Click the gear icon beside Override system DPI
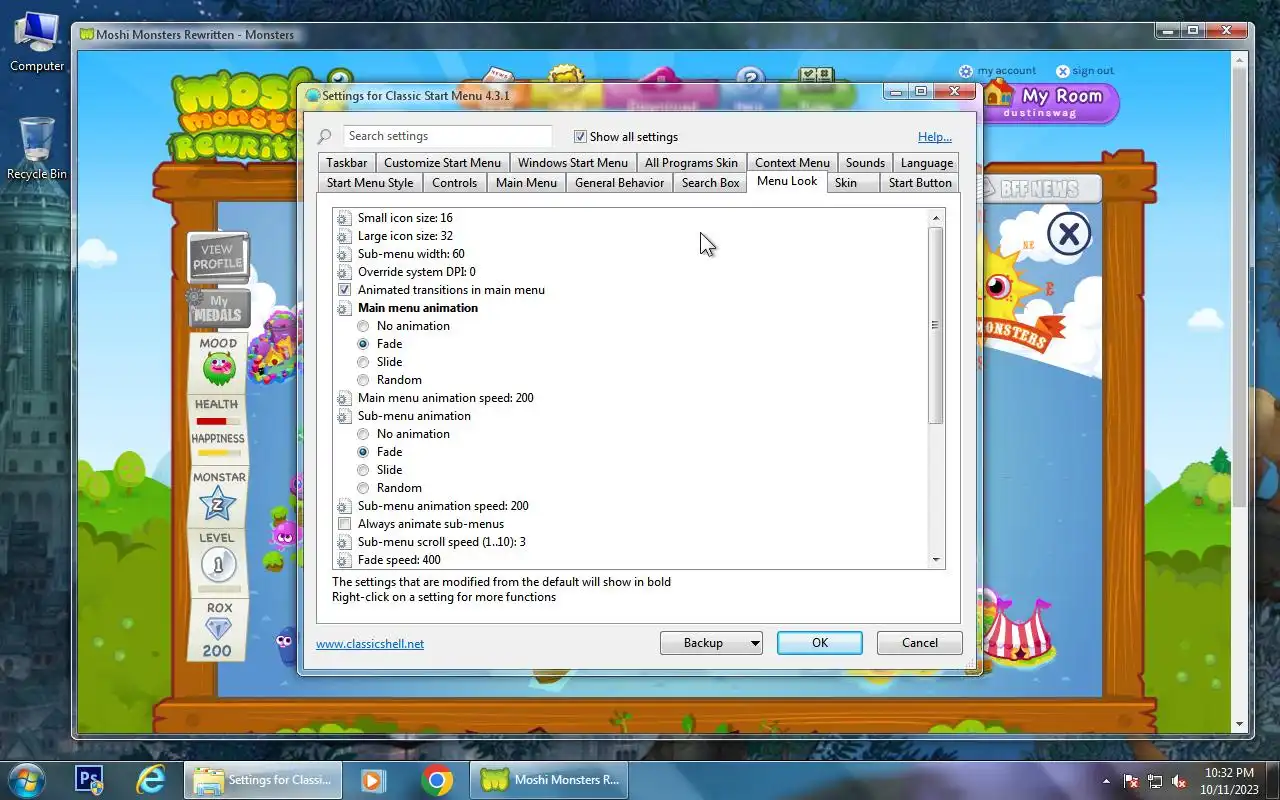This screenshot has width=1280, height=800. point(344,272)
